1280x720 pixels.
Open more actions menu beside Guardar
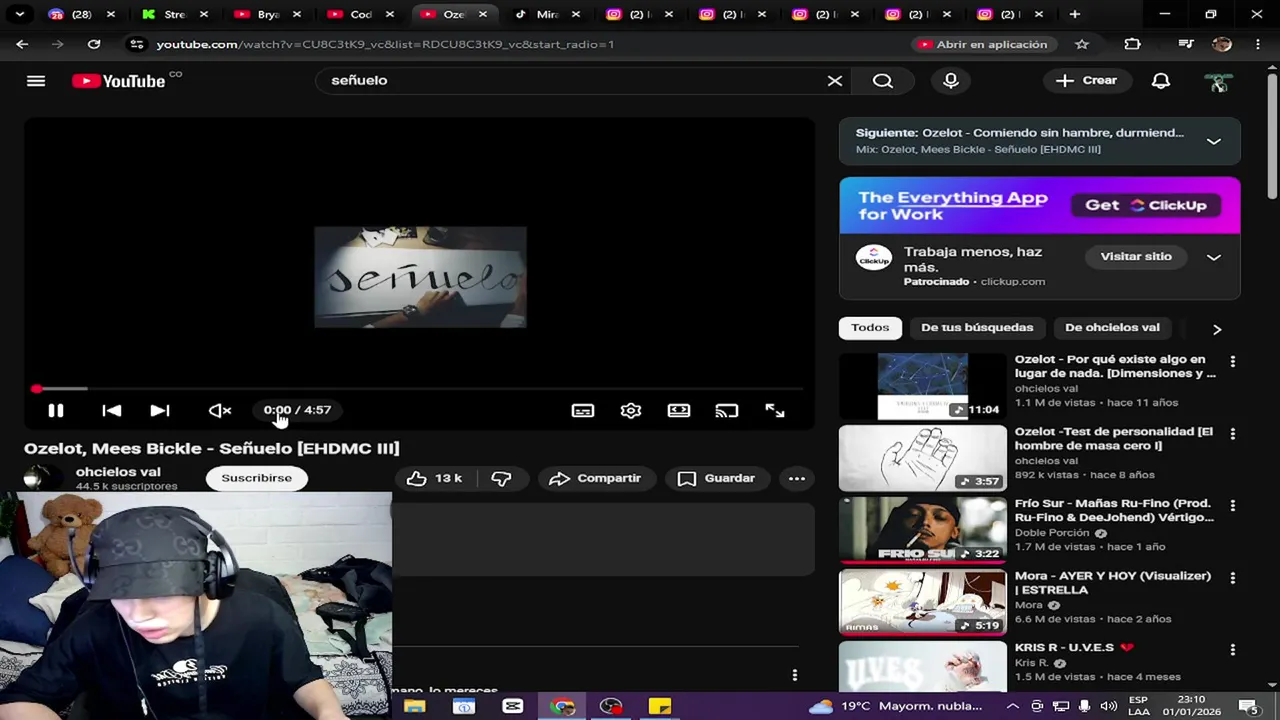pyautogui.click(x=797, y=479)
